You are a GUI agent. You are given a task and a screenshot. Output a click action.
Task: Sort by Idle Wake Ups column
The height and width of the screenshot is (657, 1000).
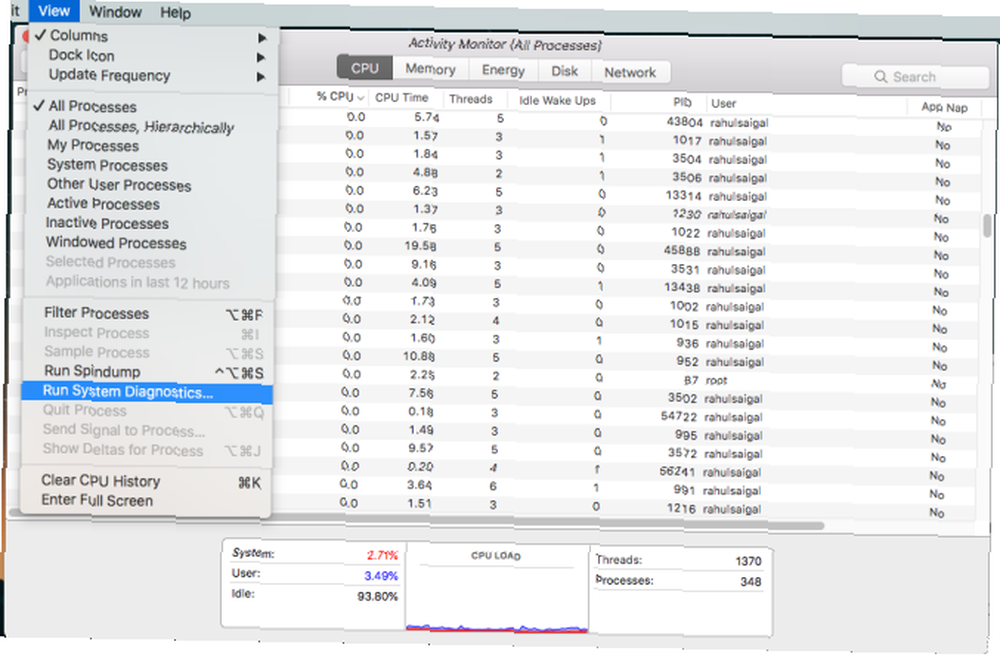557,100
